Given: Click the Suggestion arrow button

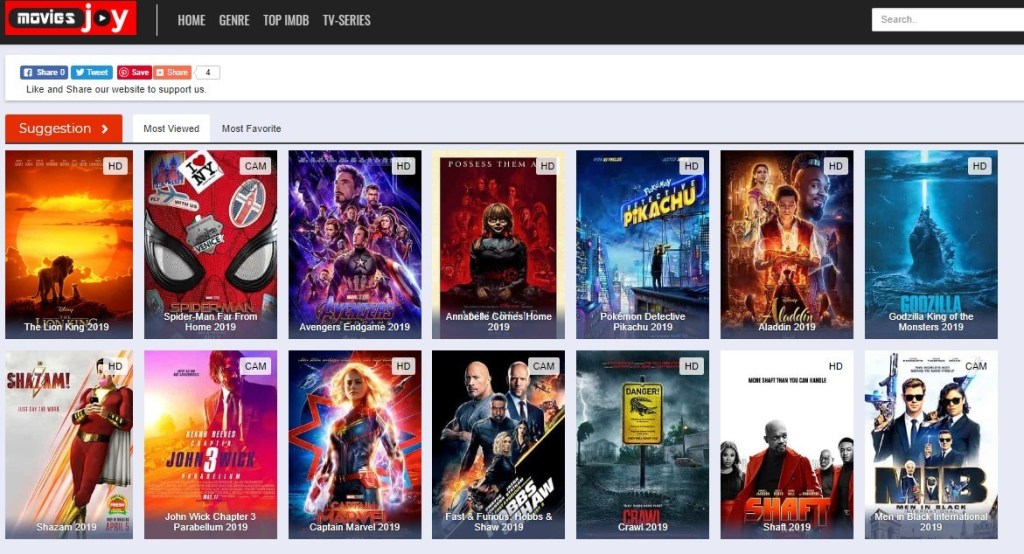Looking at the screenshot, I should (x=63, y=129).
